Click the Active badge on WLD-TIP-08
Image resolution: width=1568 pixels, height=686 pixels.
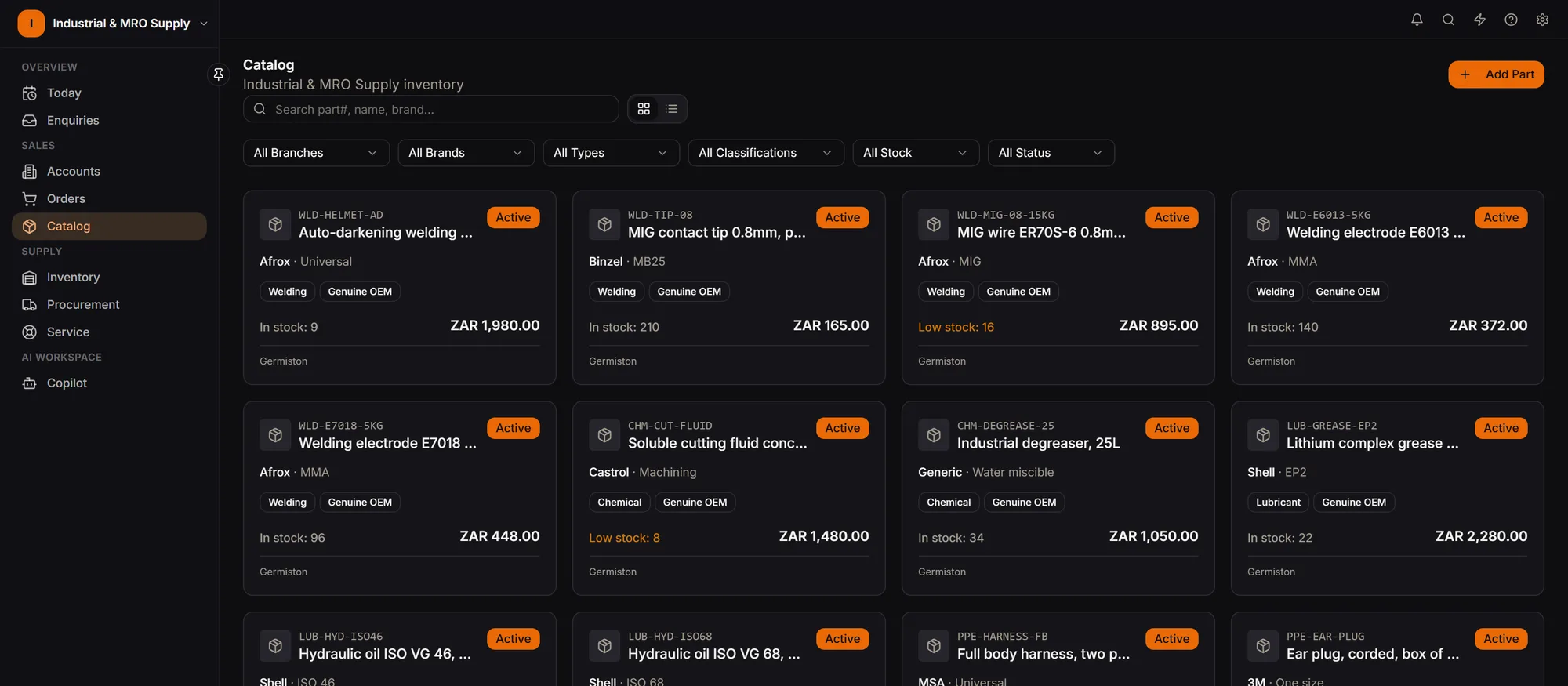(x=842, y=218)
